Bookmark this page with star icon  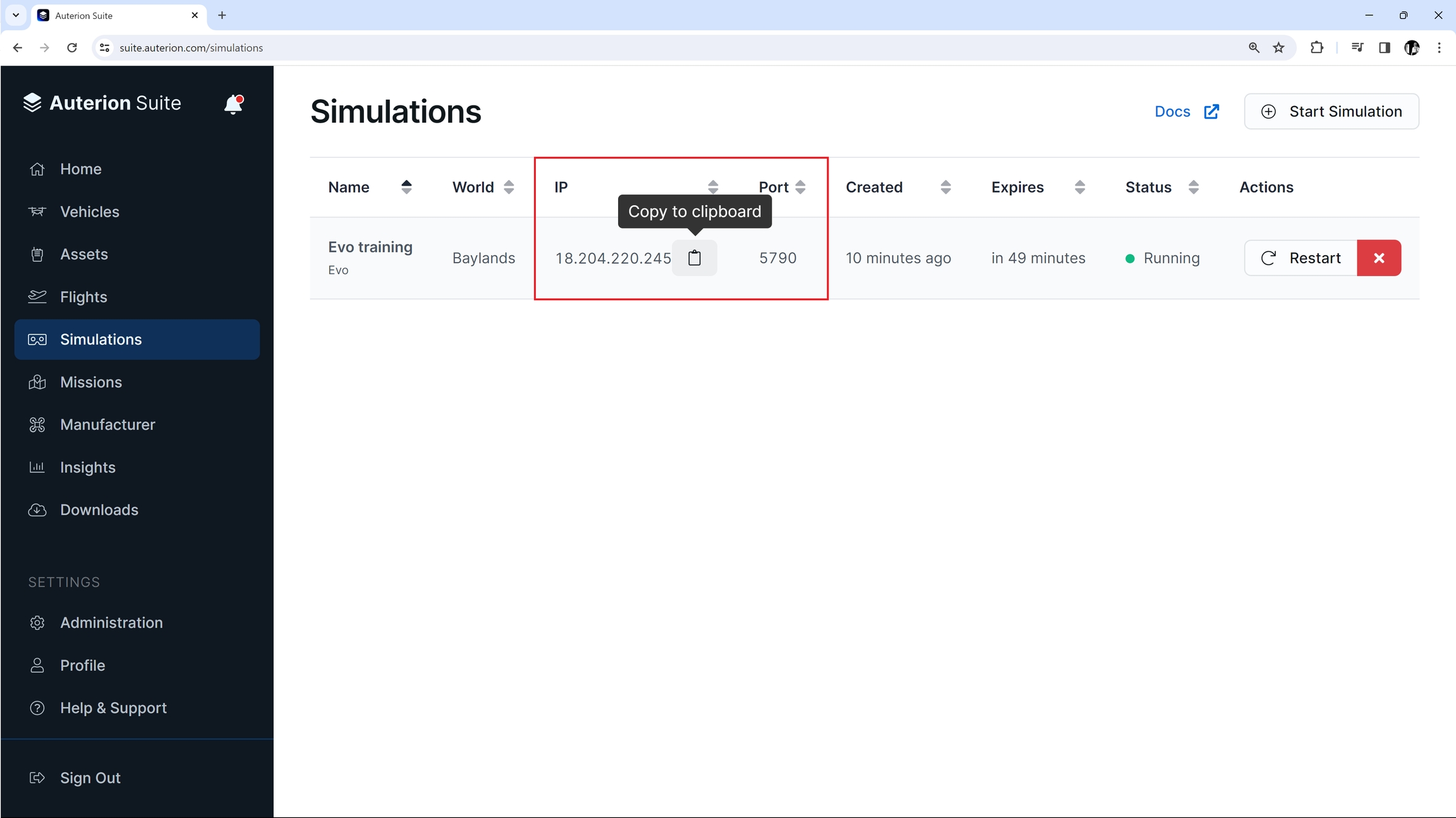point(1278,48)
